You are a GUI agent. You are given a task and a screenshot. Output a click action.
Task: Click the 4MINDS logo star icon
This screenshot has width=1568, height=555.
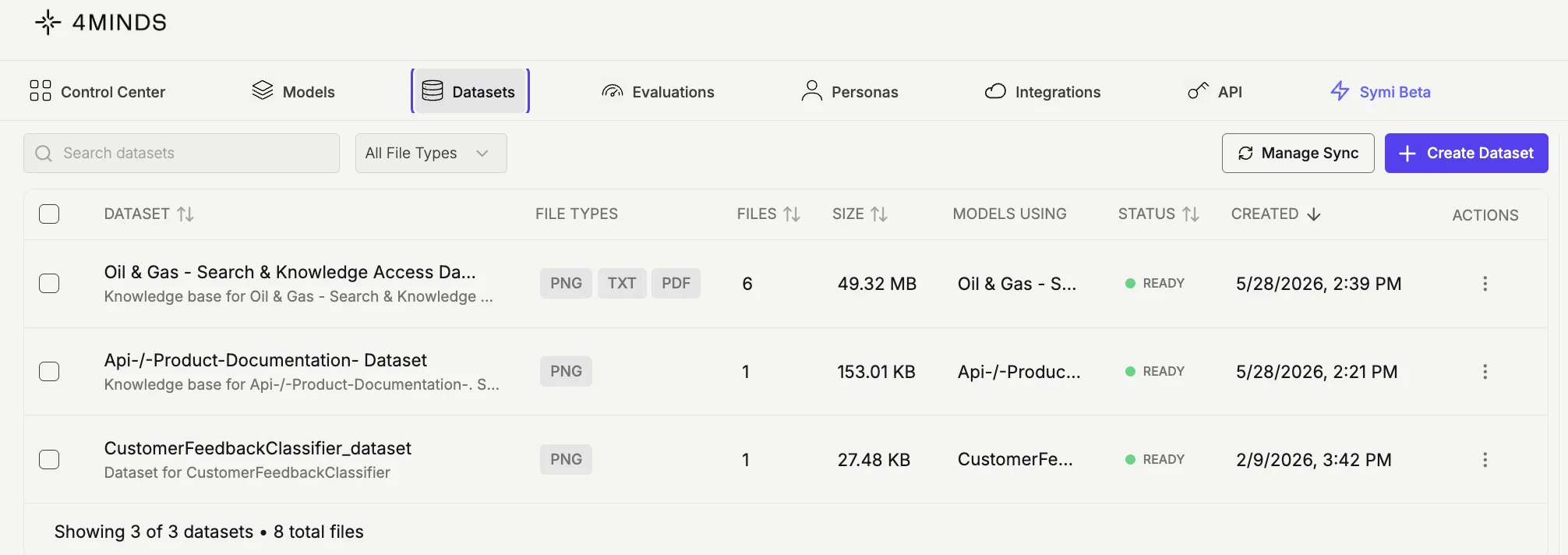click(48, 23)
